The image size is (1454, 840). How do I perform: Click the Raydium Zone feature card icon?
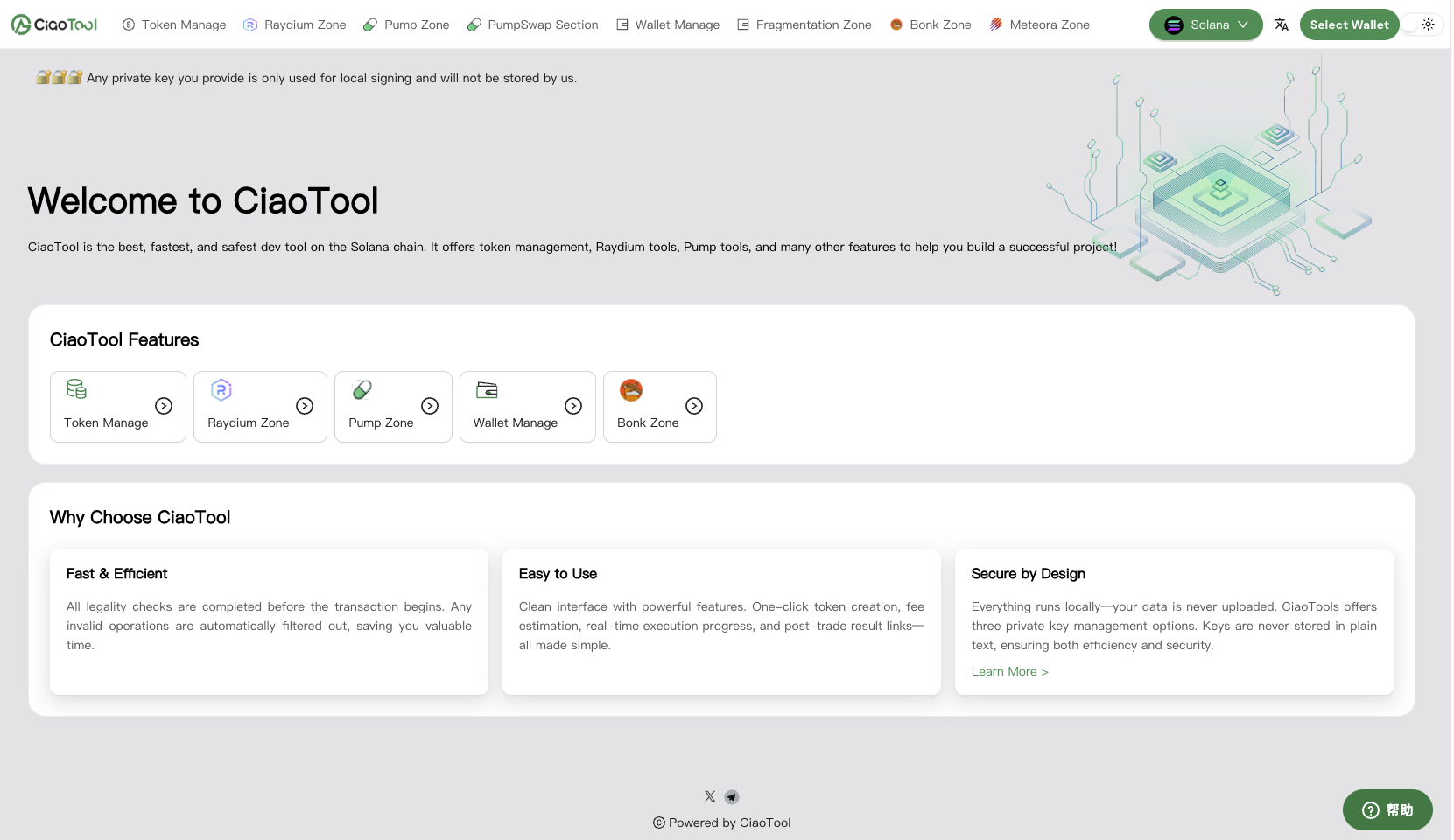click(x=221, y=389)
